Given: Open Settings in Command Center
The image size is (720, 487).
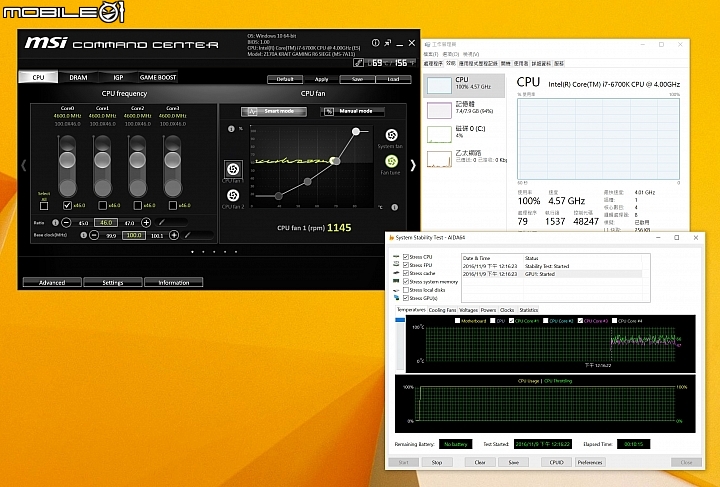Looking at the screenshot, I should click(113, 282).
